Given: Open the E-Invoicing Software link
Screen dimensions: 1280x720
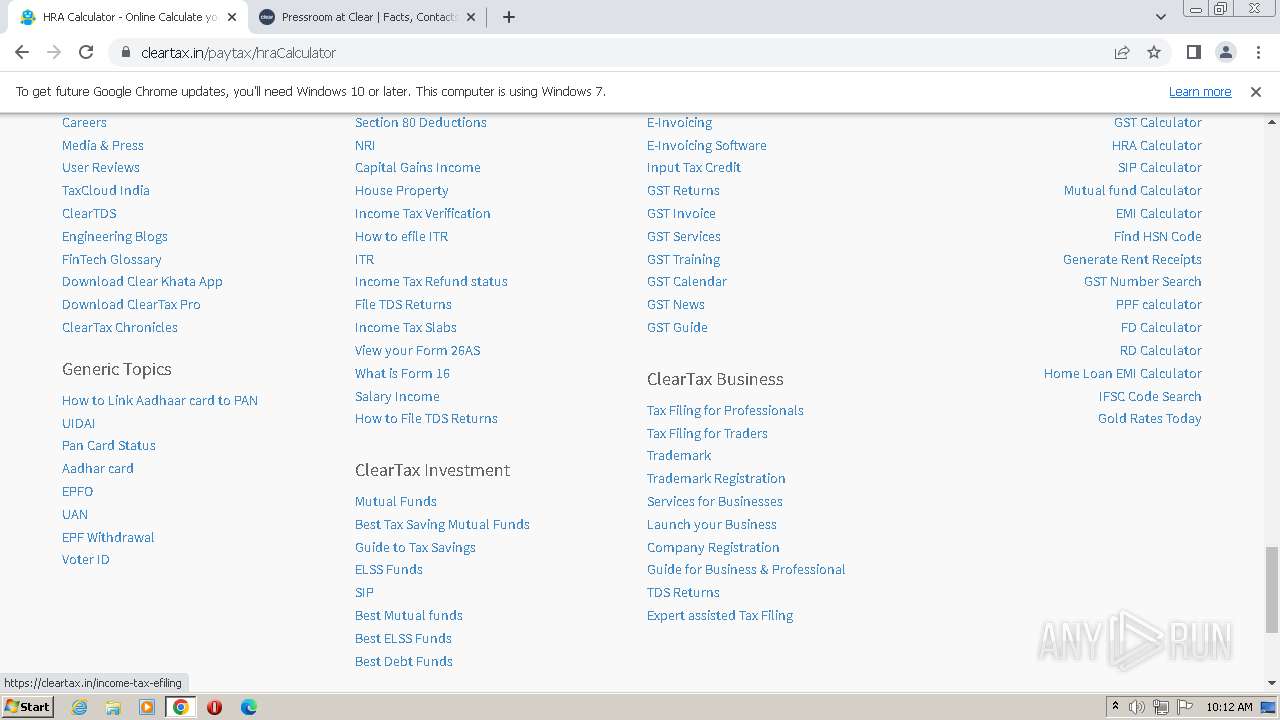Looking at the screenshot, I should click(707, 145).
